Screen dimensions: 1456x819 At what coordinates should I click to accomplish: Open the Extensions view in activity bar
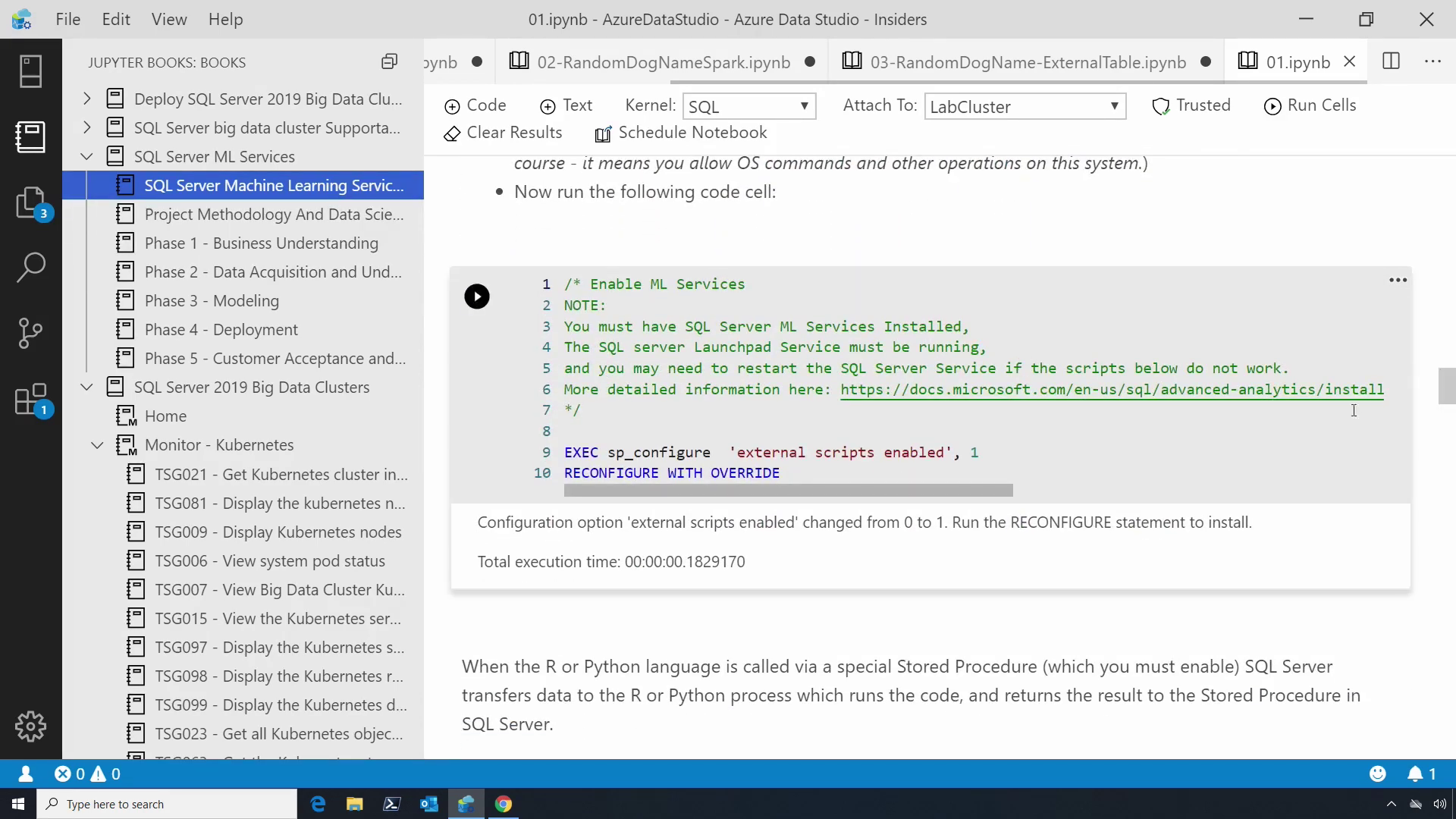click(30, 400)
